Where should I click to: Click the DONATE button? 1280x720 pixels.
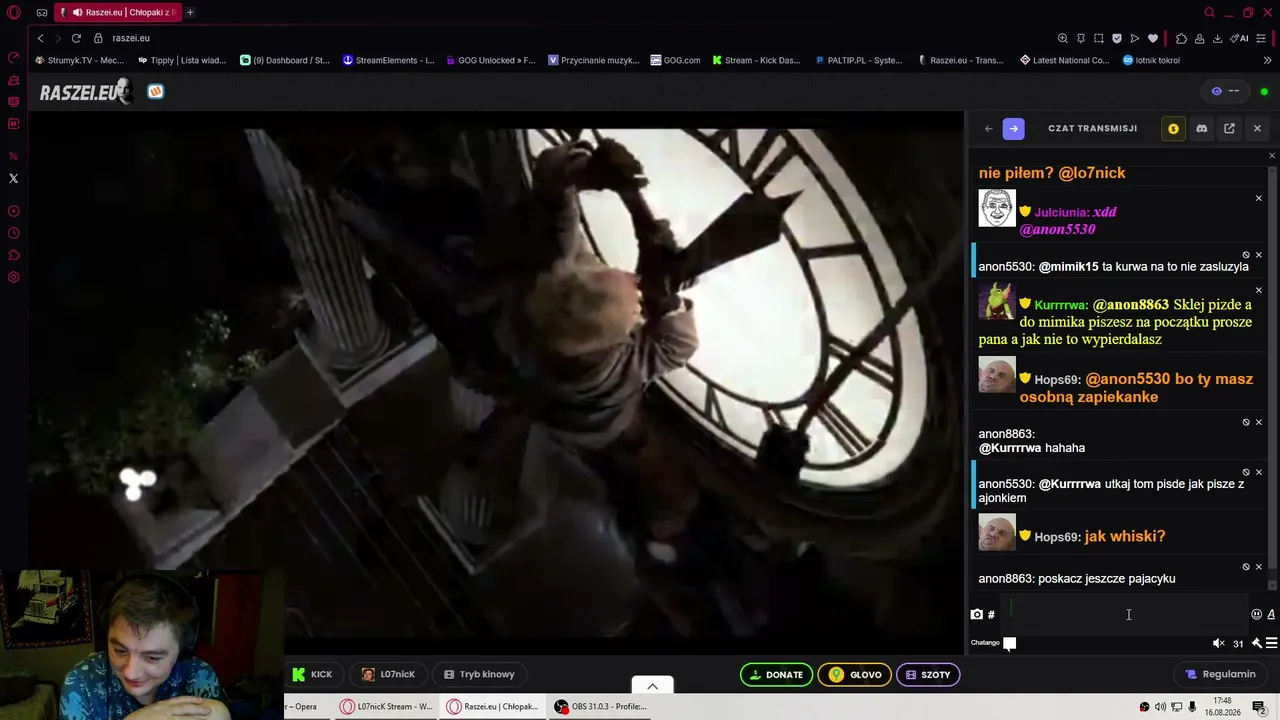(776, 675)
